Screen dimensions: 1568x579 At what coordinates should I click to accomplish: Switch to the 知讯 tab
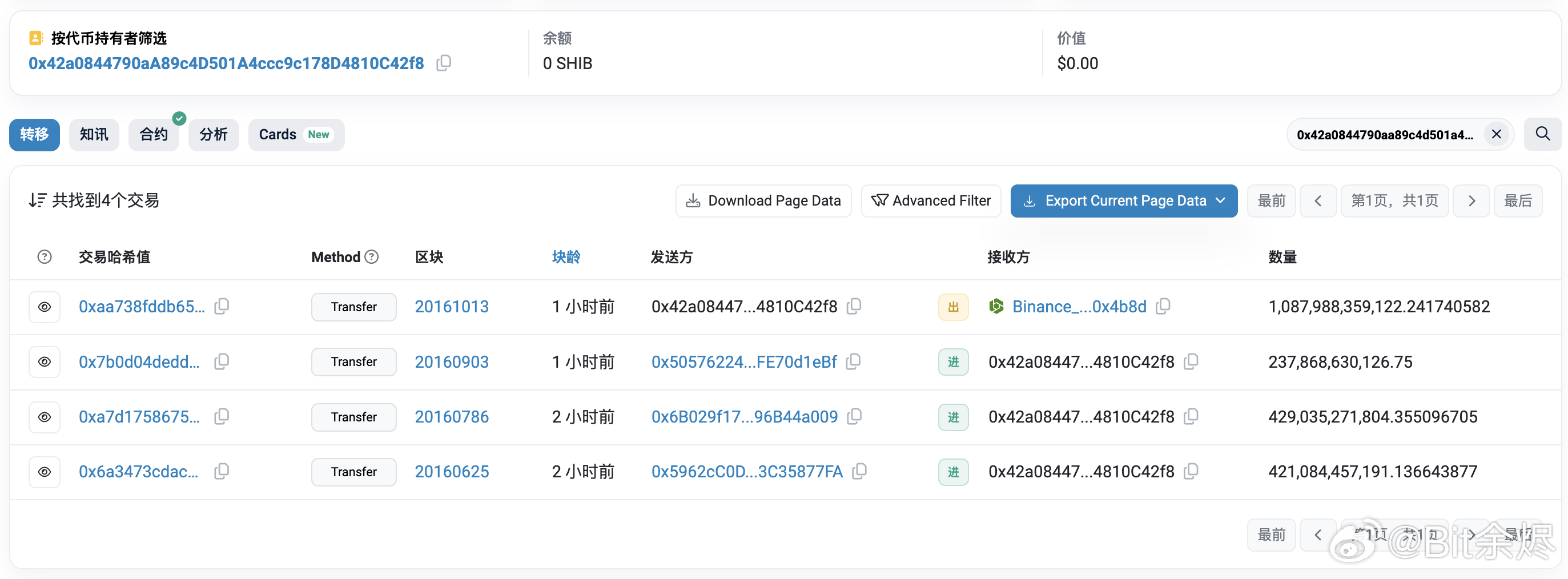pos(94,135)
